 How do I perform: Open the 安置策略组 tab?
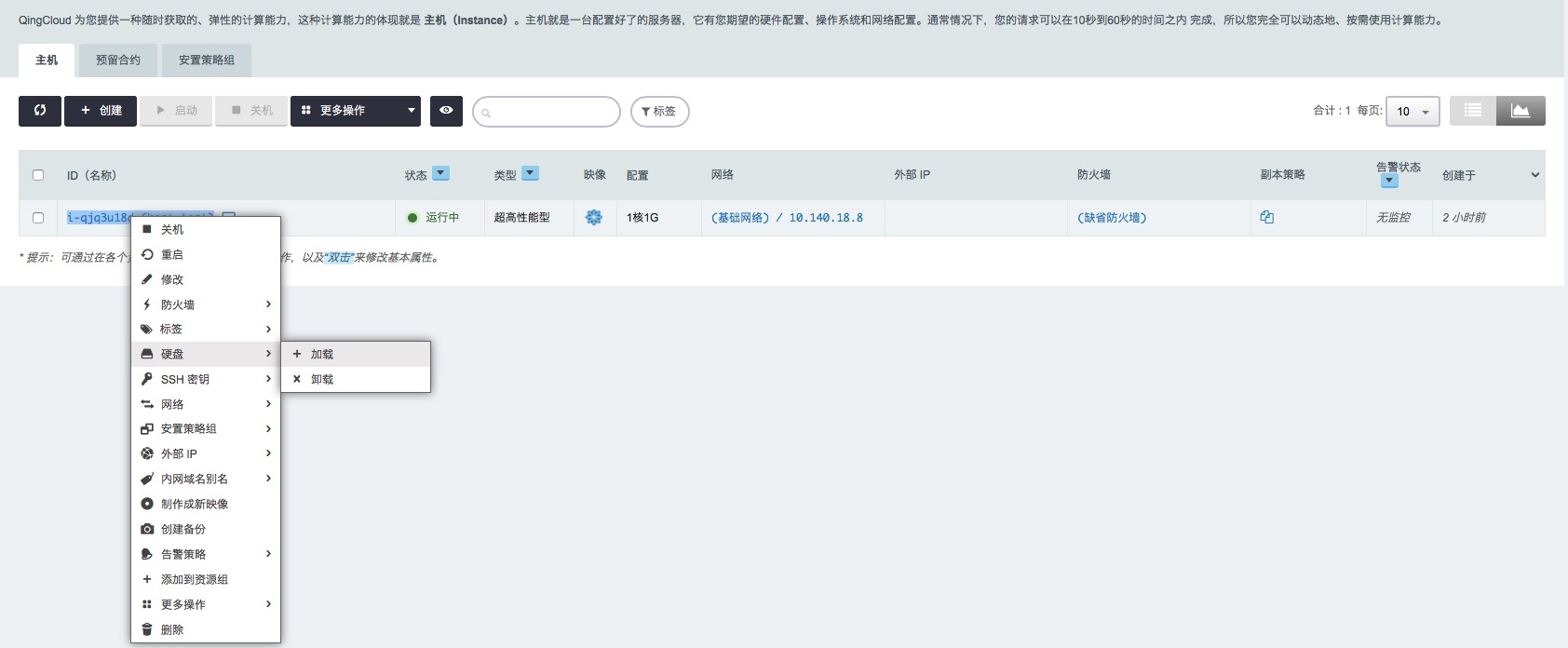pyautogui.click(x=207, y=61)
